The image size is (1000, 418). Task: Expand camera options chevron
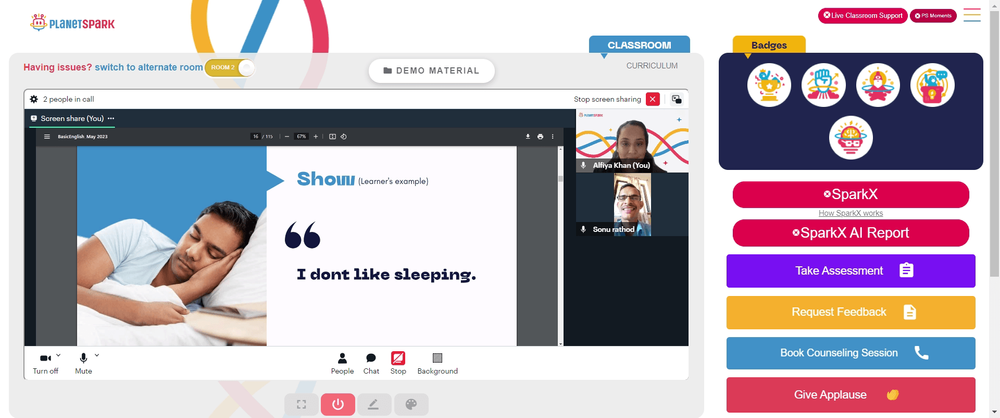point(58,355)
